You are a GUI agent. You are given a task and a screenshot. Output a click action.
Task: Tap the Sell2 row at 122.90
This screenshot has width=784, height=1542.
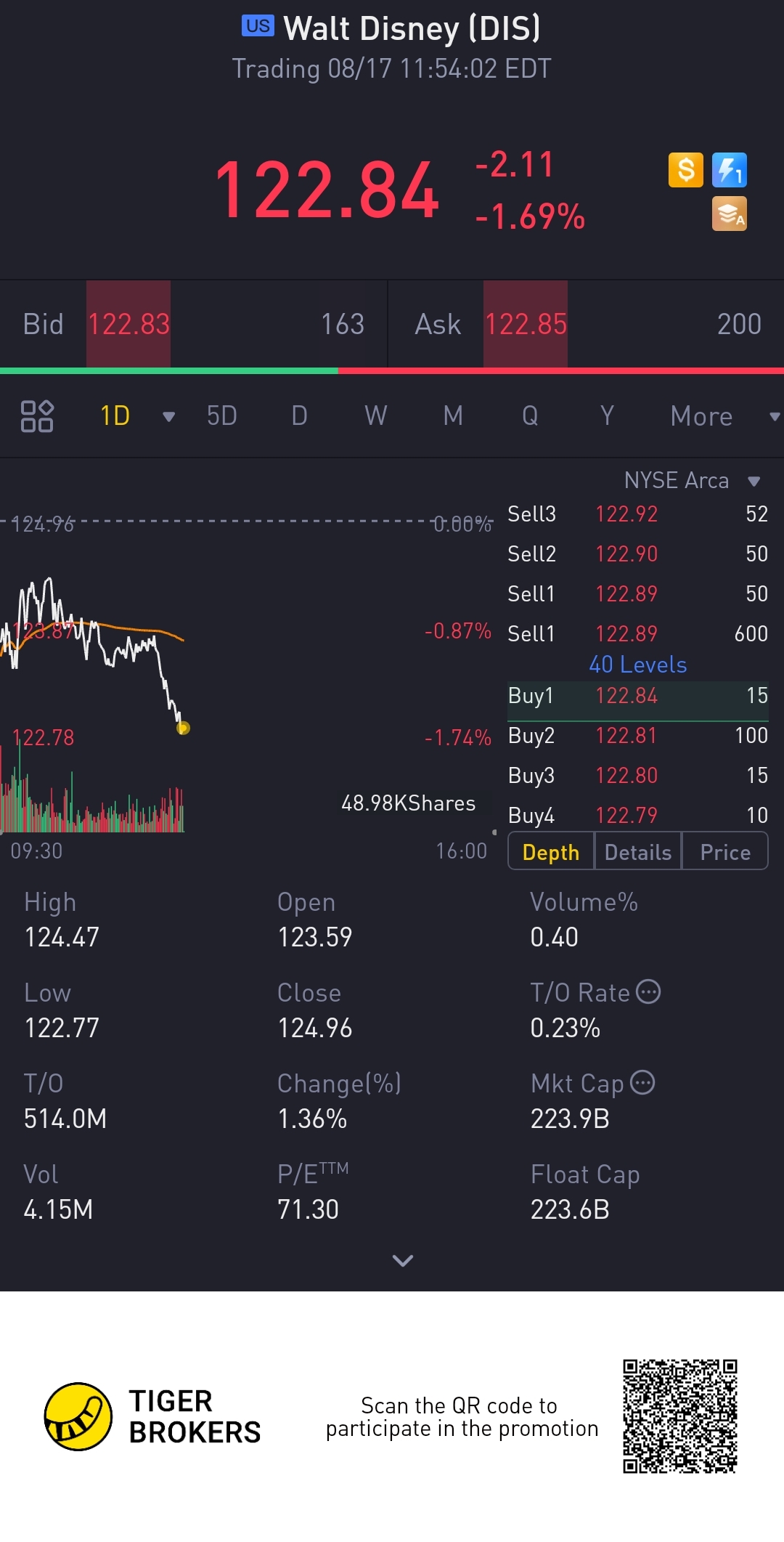tap(637, 554)
